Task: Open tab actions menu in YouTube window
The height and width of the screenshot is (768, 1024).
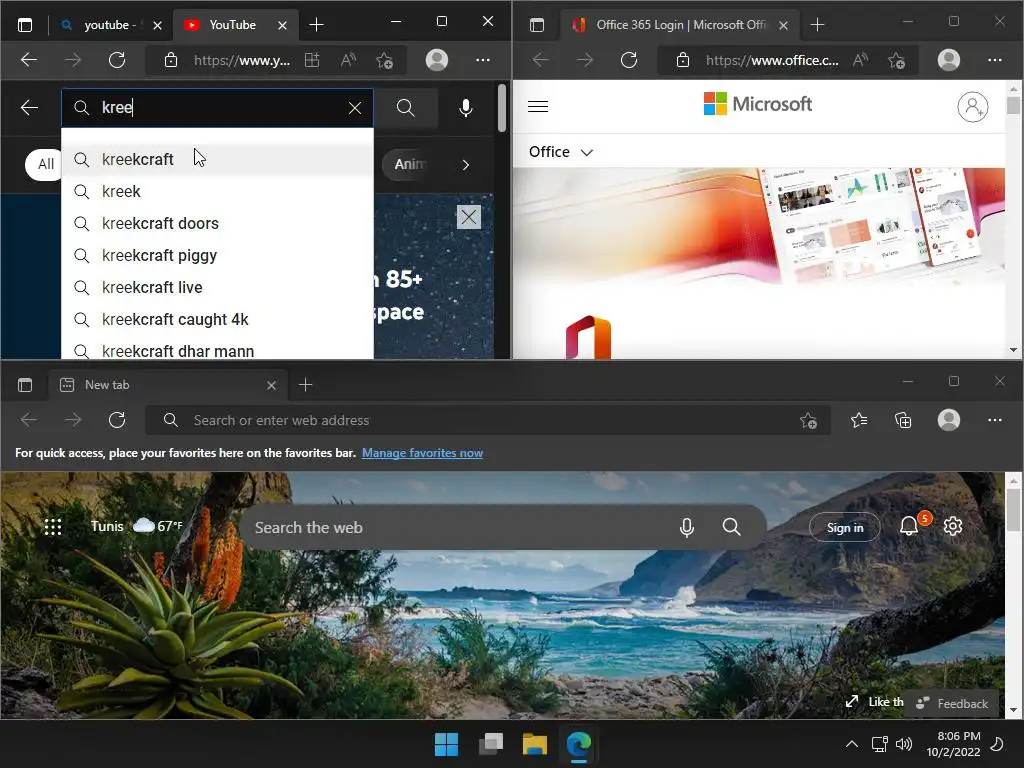Action: point(25,25)
